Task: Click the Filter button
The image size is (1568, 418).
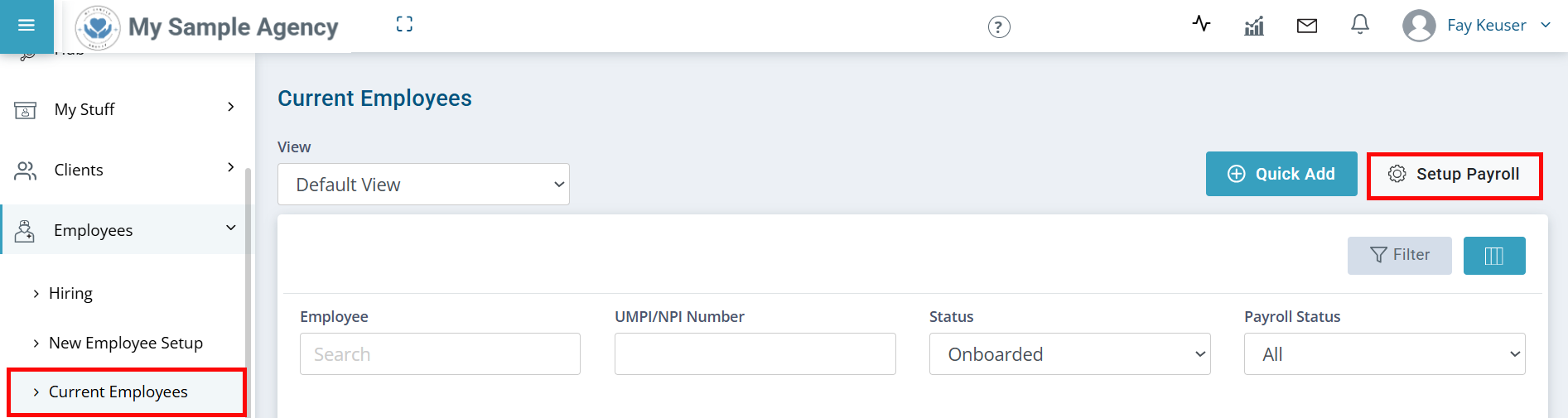Action: [1399, 256]
